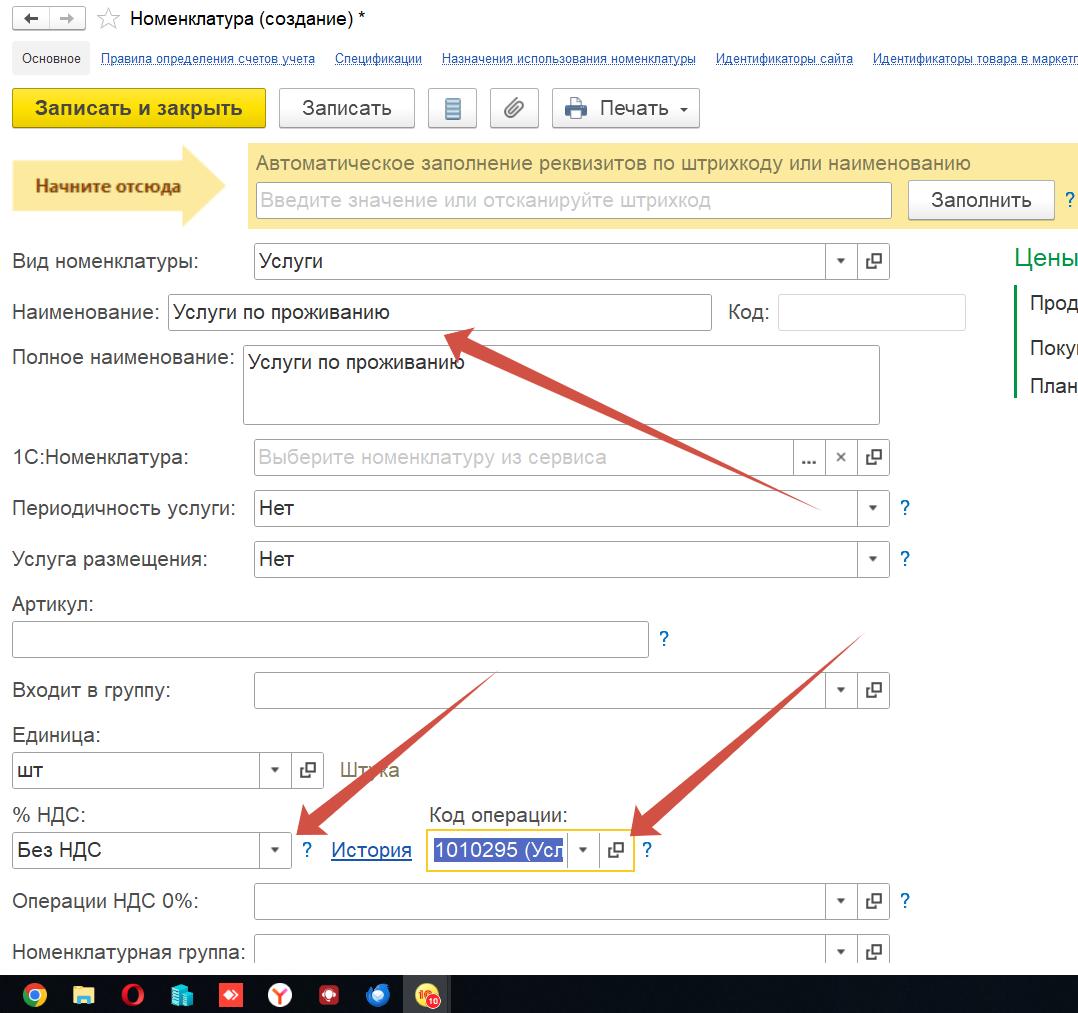Screen dimensions: 1078x1013
Task: Click help question mark next to Артикул
Action: coord(663,639)
